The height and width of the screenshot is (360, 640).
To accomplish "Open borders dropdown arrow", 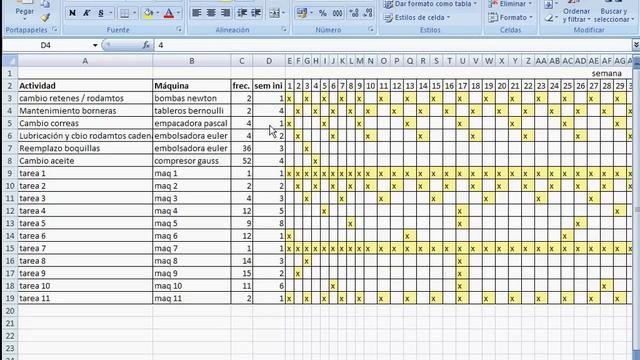I will 134,13.
